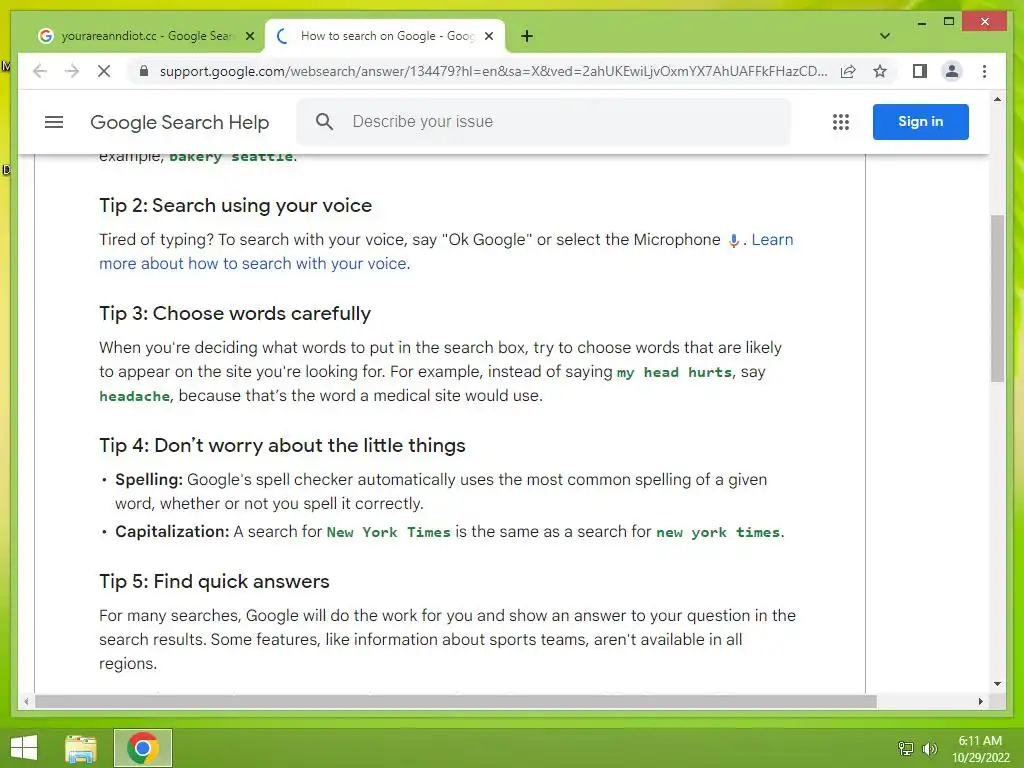Click the 'my head hurts' example text

click(x=674, y=372)
